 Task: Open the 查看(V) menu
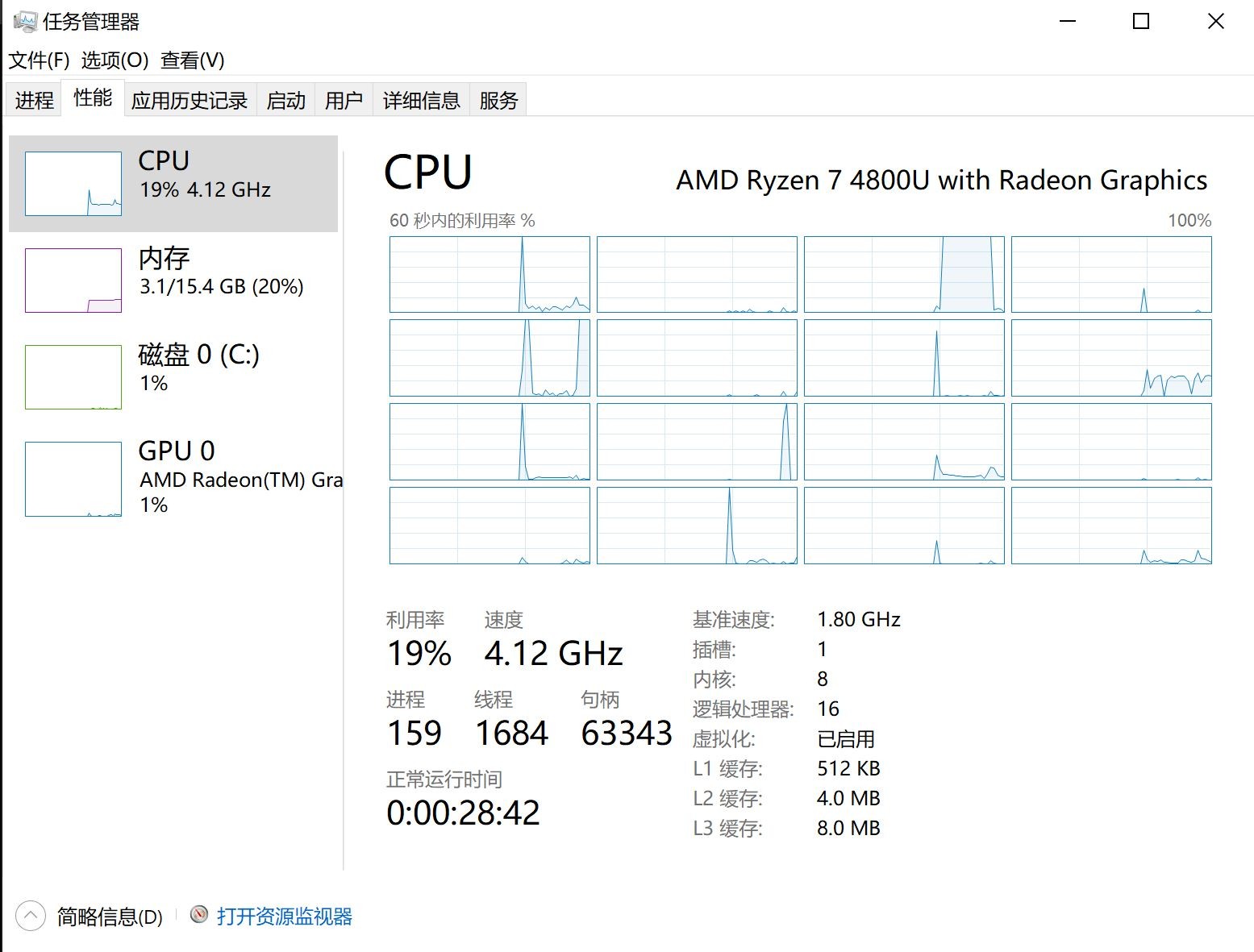click(192, 60)
